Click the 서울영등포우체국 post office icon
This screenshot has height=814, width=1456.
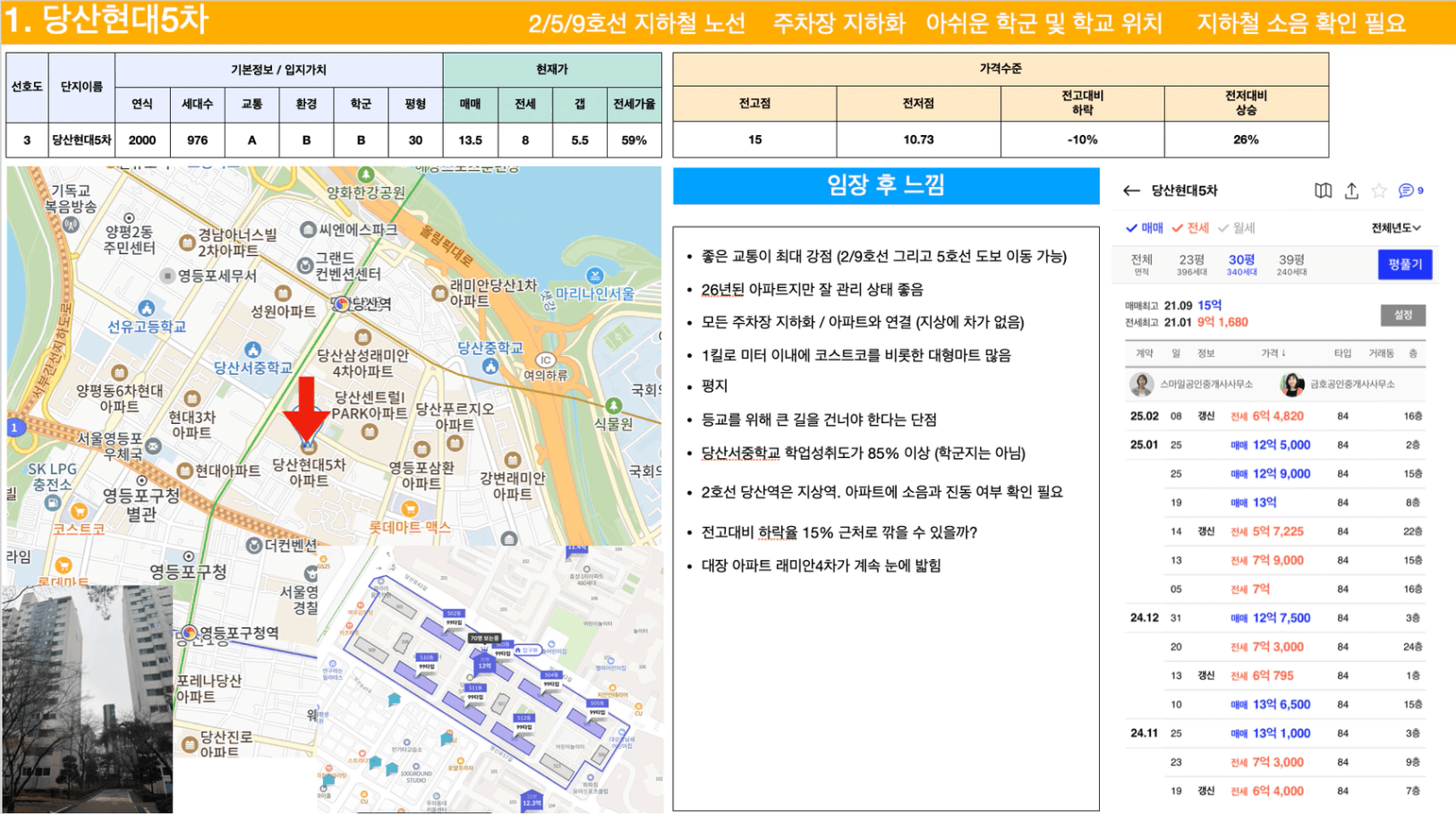point(153,445)
